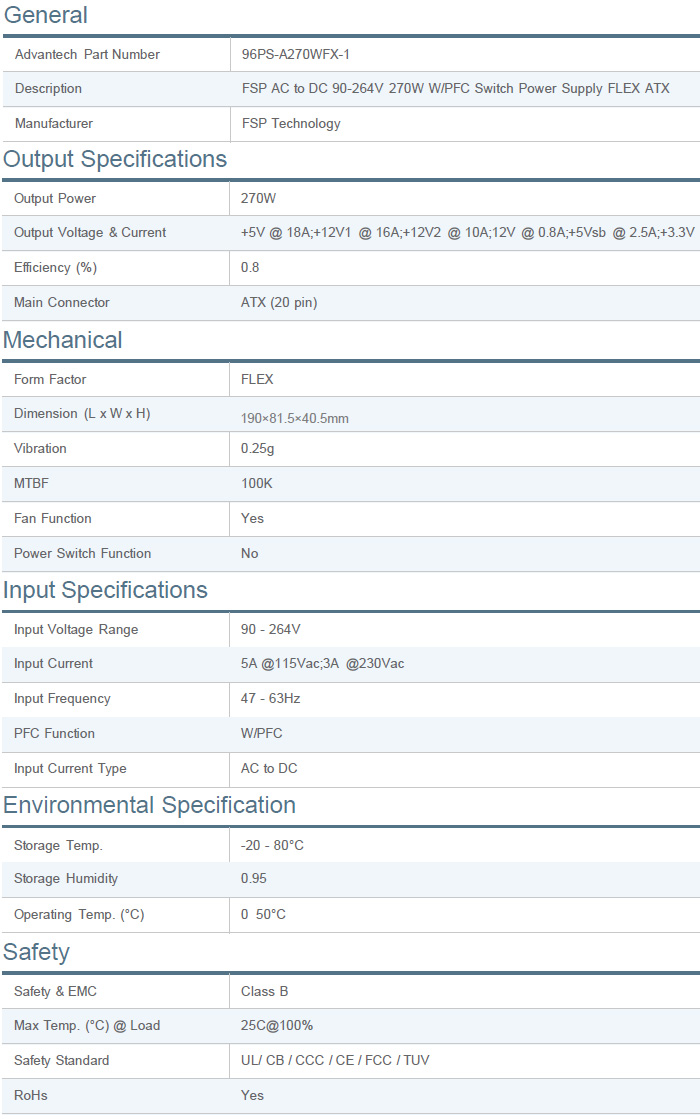Image resolution: width=700 pixels, height=1119 pixels.
Task: Select the part number 96PS-A270WFX-1
Action: coord(295,54)
